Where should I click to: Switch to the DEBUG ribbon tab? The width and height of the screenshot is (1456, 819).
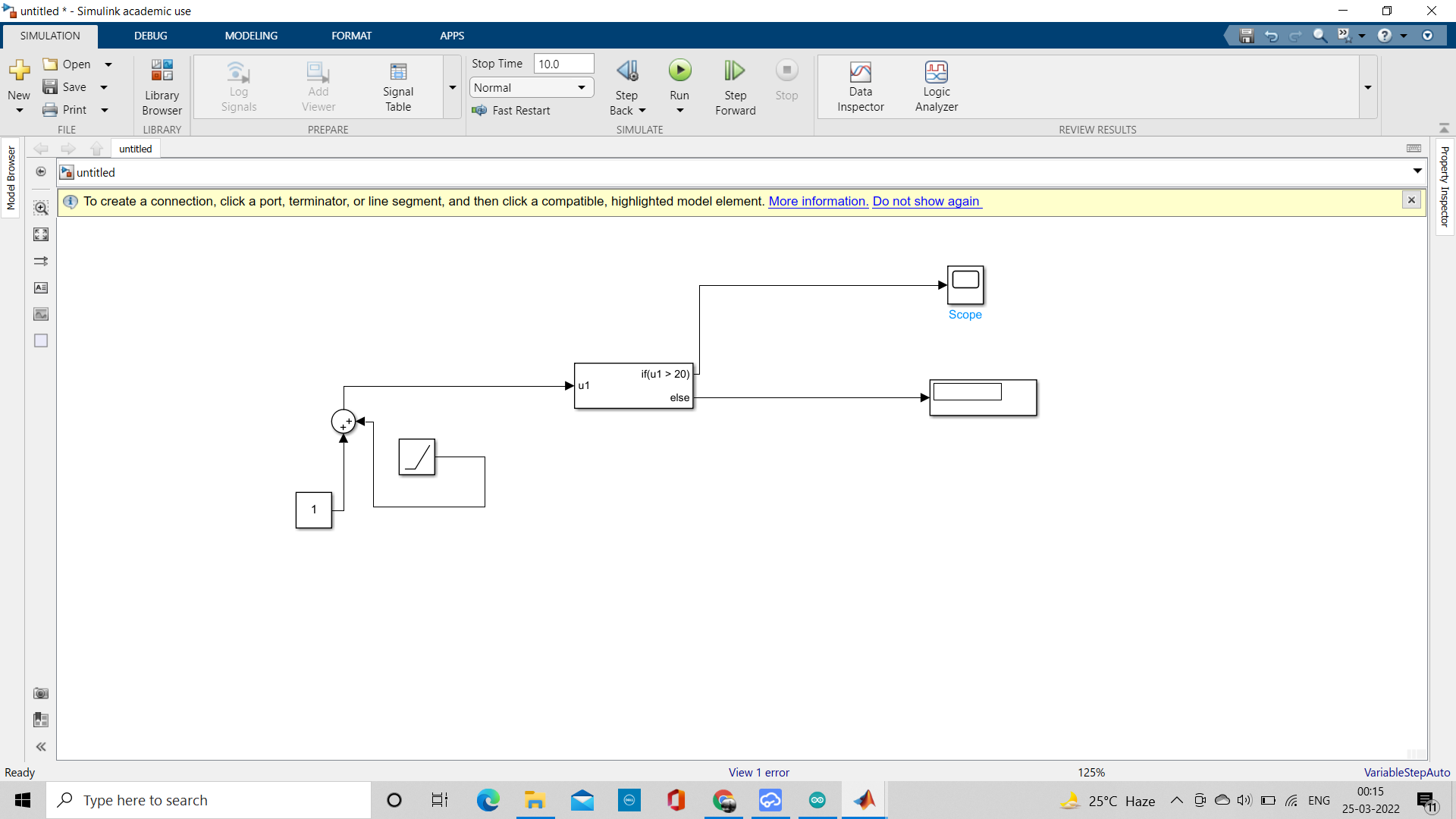[x=150, y=35]
